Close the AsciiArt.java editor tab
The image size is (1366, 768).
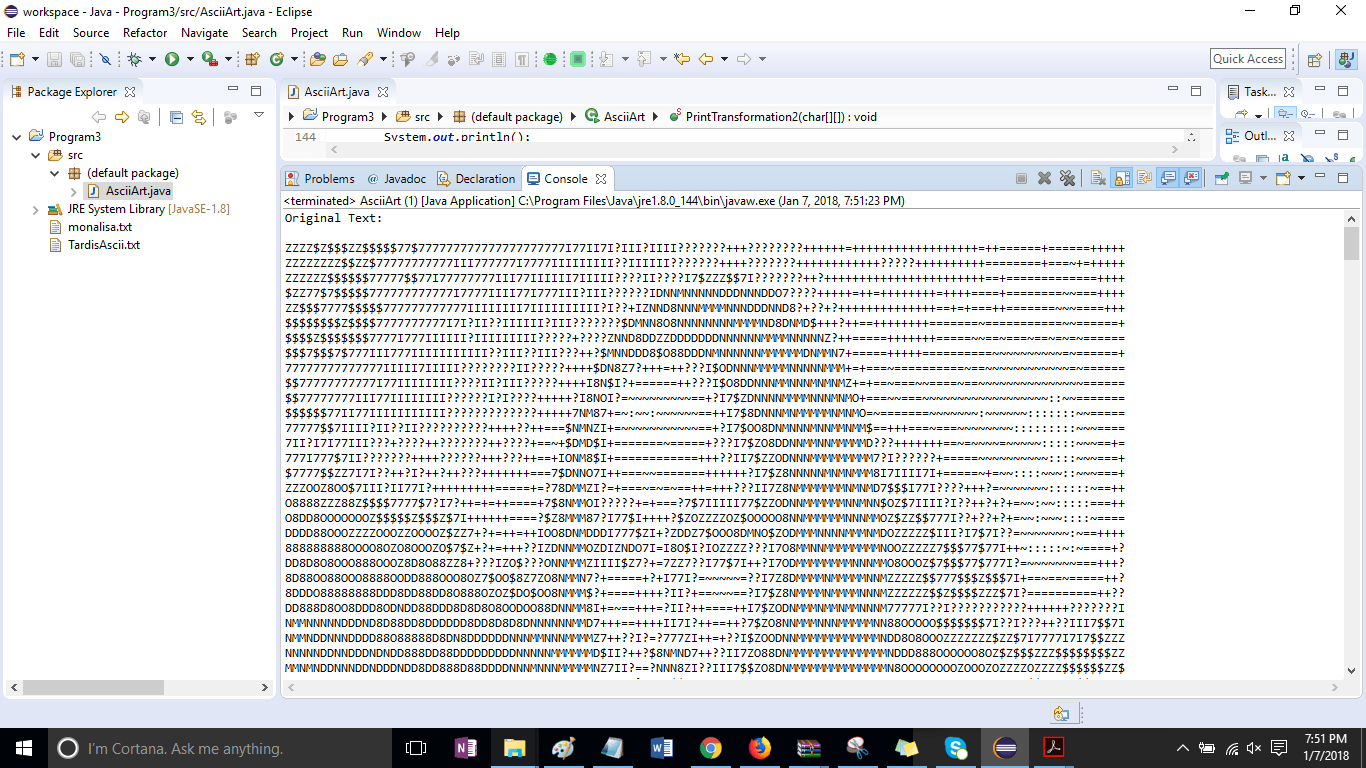(383, 92)
